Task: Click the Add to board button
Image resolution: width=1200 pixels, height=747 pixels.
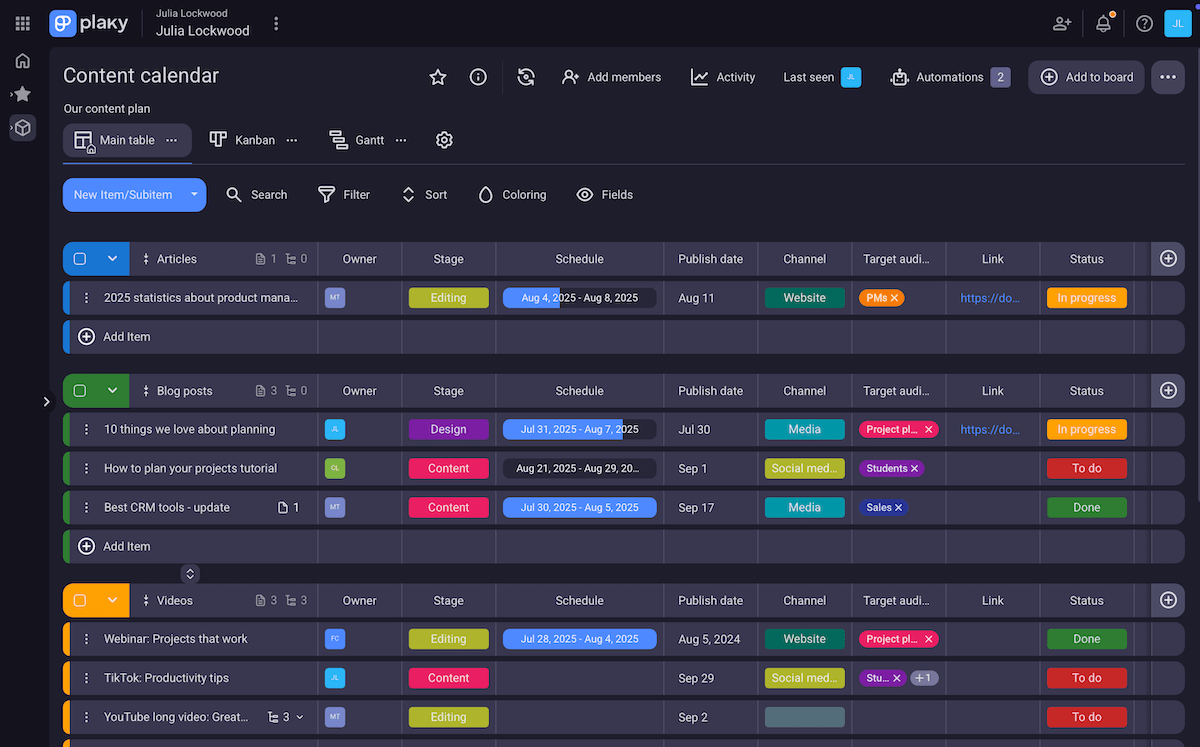Action: [1086, 76]
